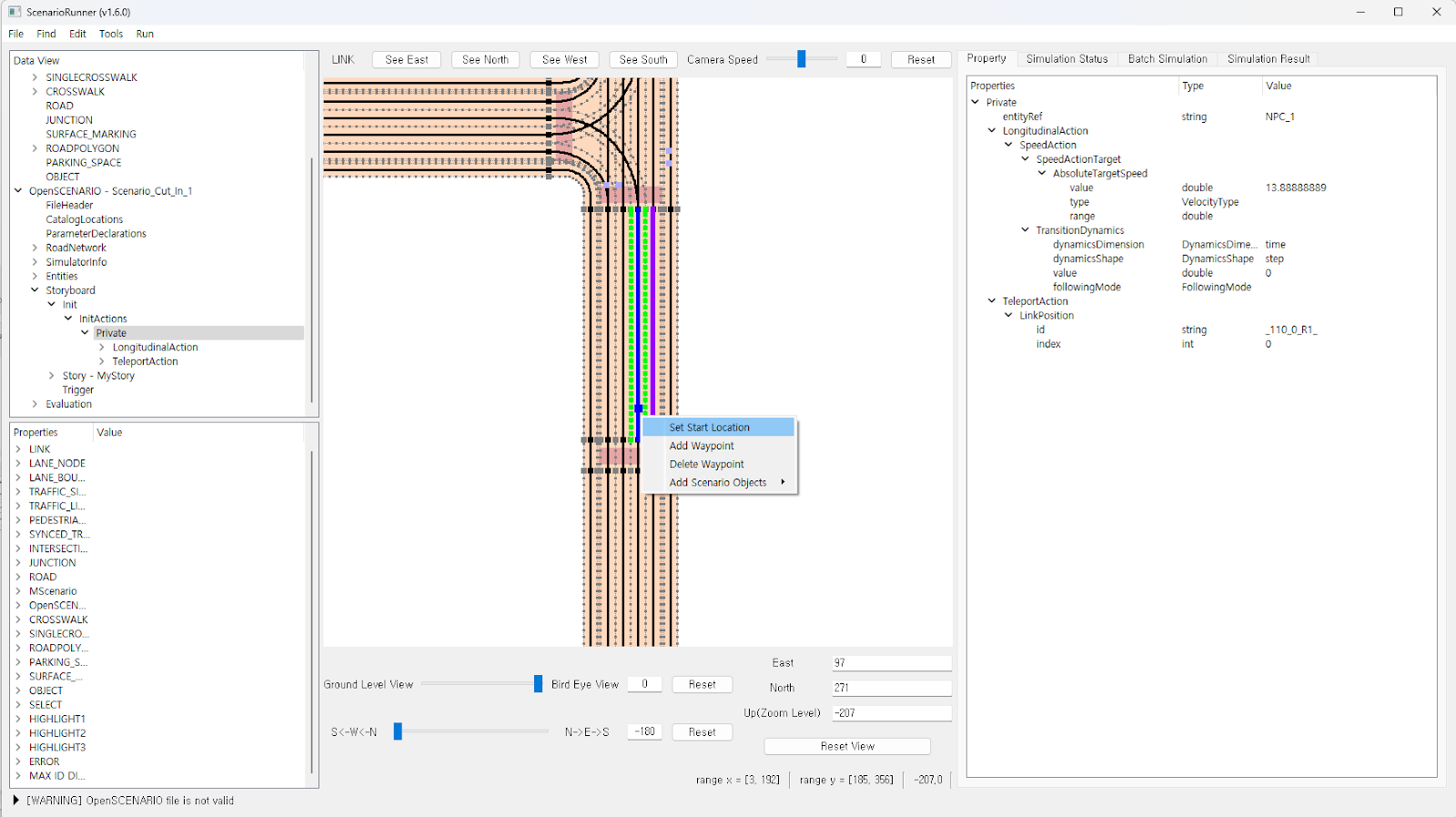
Task: Expand HIGHLIGHT1 in the lower Properties list
Action: pyautogui.click(x=18, y=719)
